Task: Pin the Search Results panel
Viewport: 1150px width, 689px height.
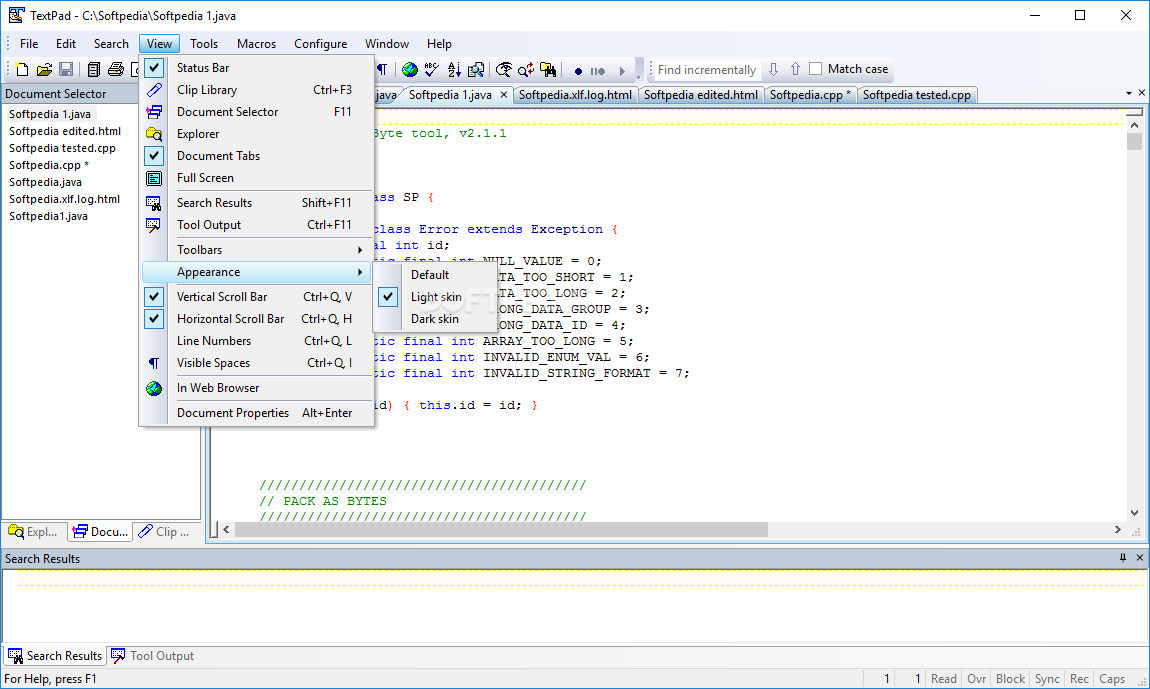Action: (x=1123, y=558)
